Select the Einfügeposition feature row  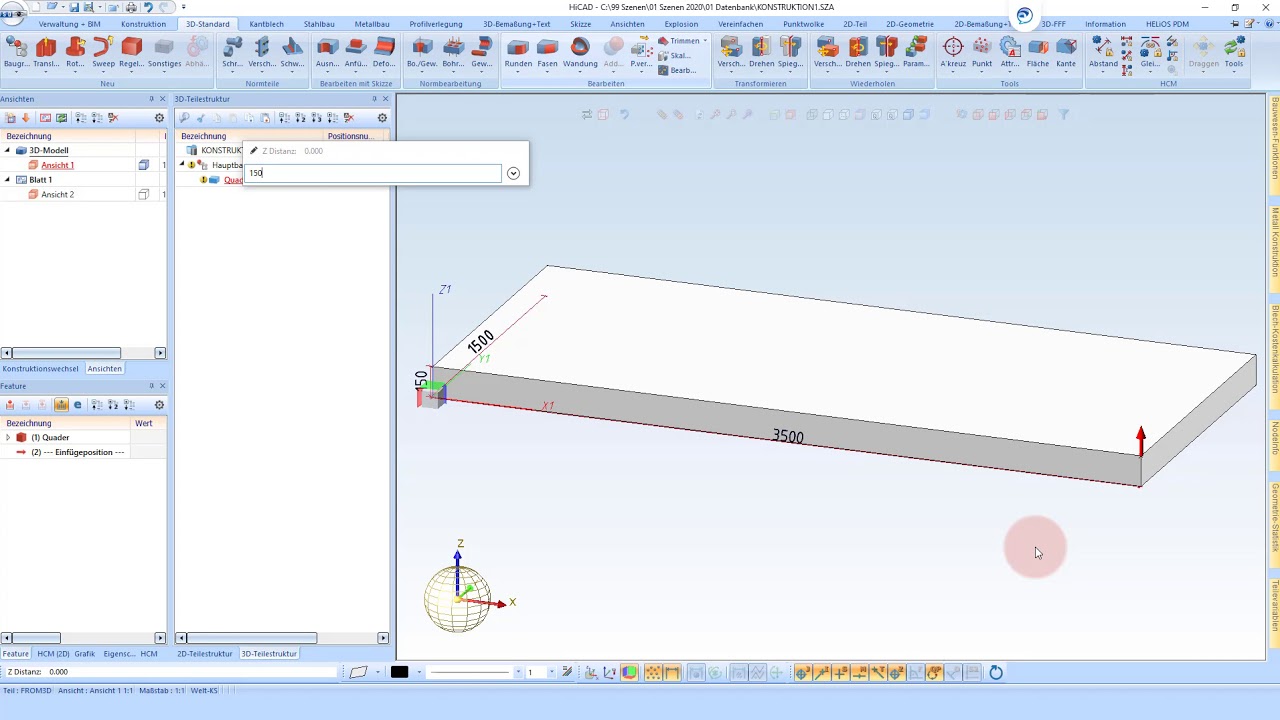(x=78, y=453)
